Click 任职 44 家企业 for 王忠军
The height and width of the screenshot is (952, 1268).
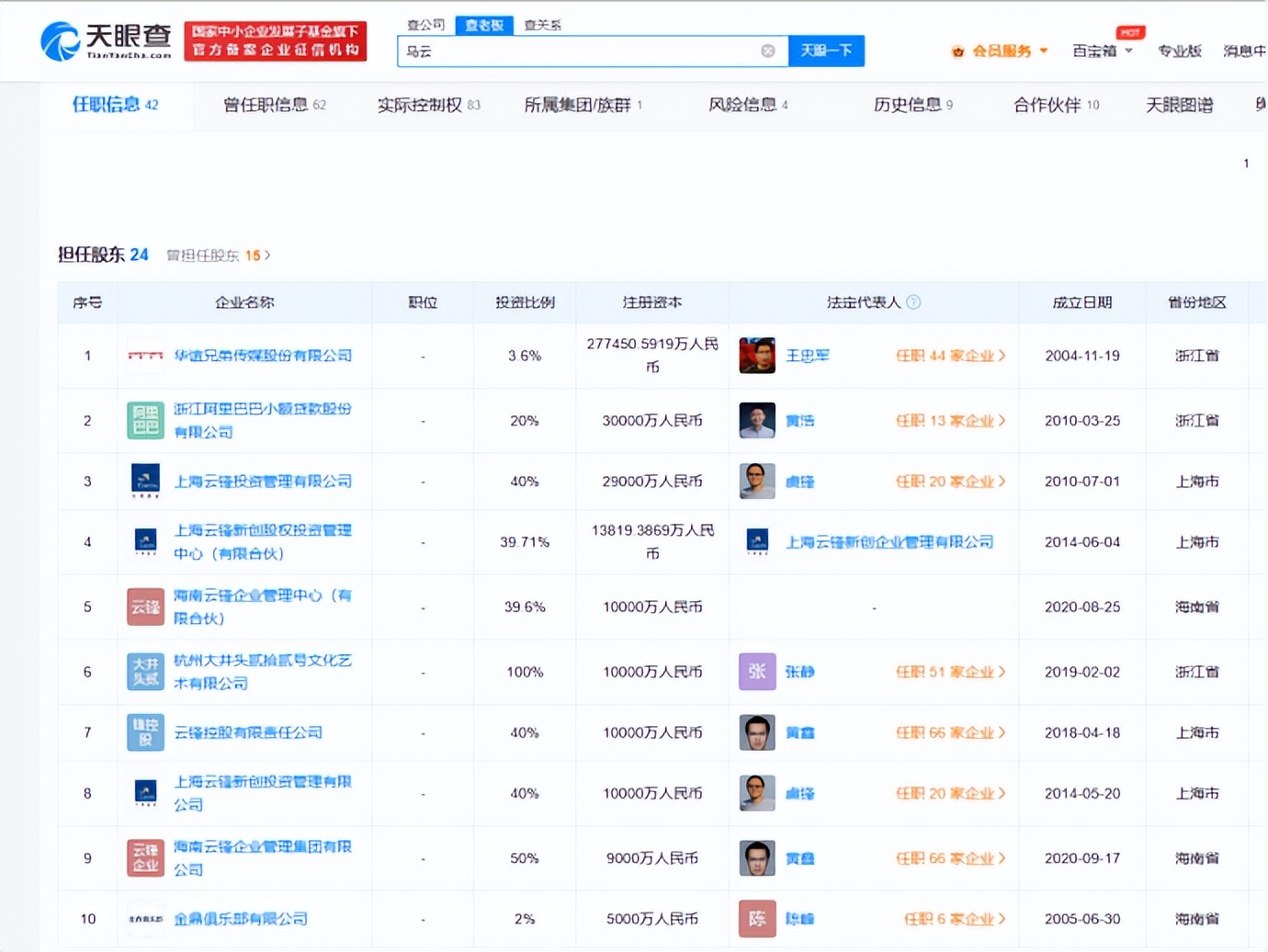[x=949, y=356]
